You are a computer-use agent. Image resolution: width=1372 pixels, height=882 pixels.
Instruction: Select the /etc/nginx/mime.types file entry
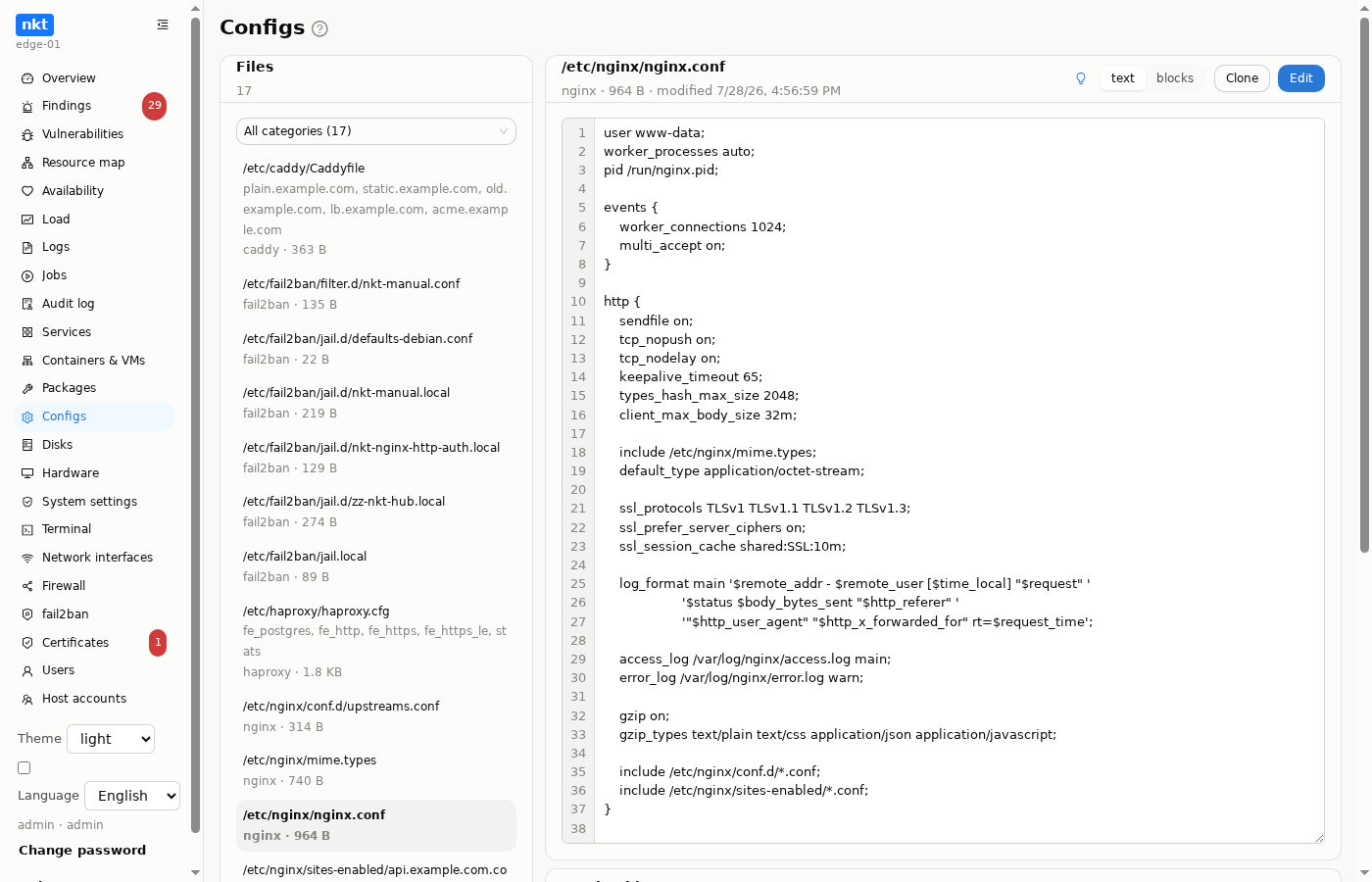point(376,770)
